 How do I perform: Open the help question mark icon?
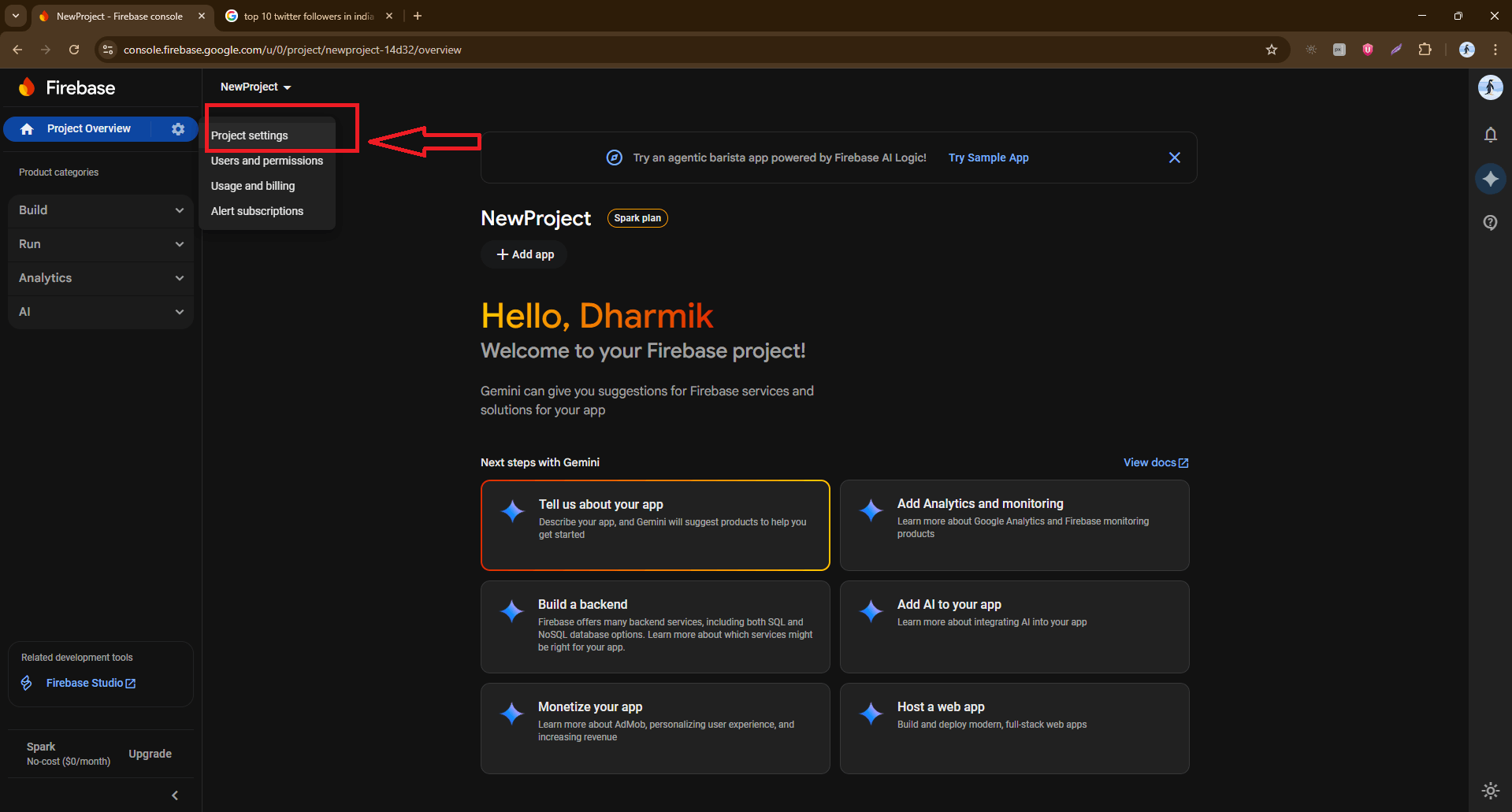click(1490, 222)
